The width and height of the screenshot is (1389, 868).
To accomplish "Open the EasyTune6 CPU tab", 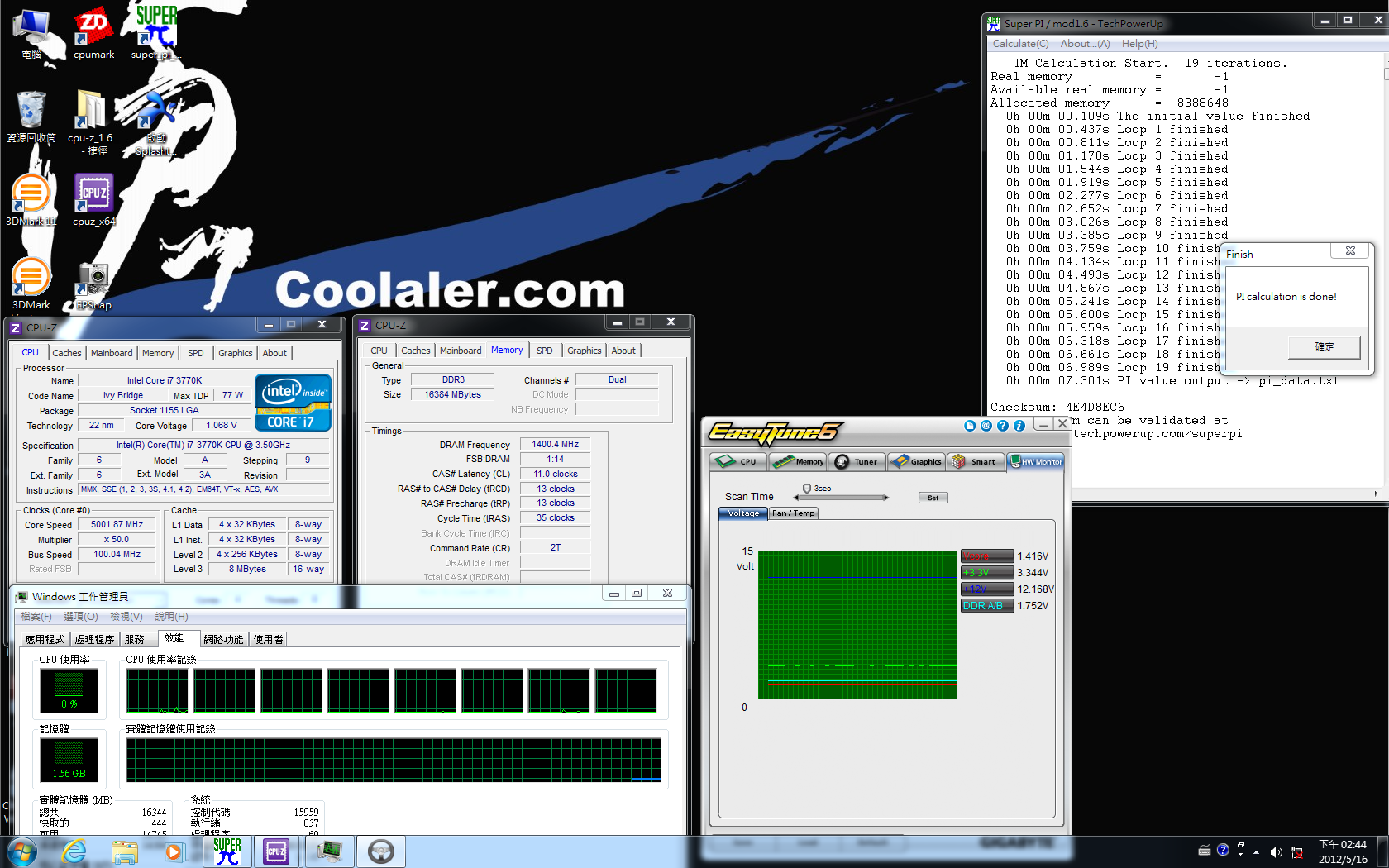I will pos(737,462).
